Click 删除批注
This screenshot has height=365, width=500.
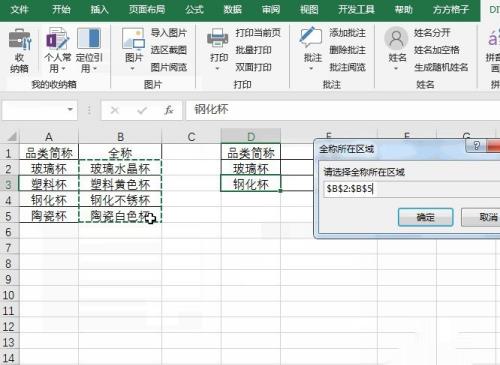(x=347, y=50)
